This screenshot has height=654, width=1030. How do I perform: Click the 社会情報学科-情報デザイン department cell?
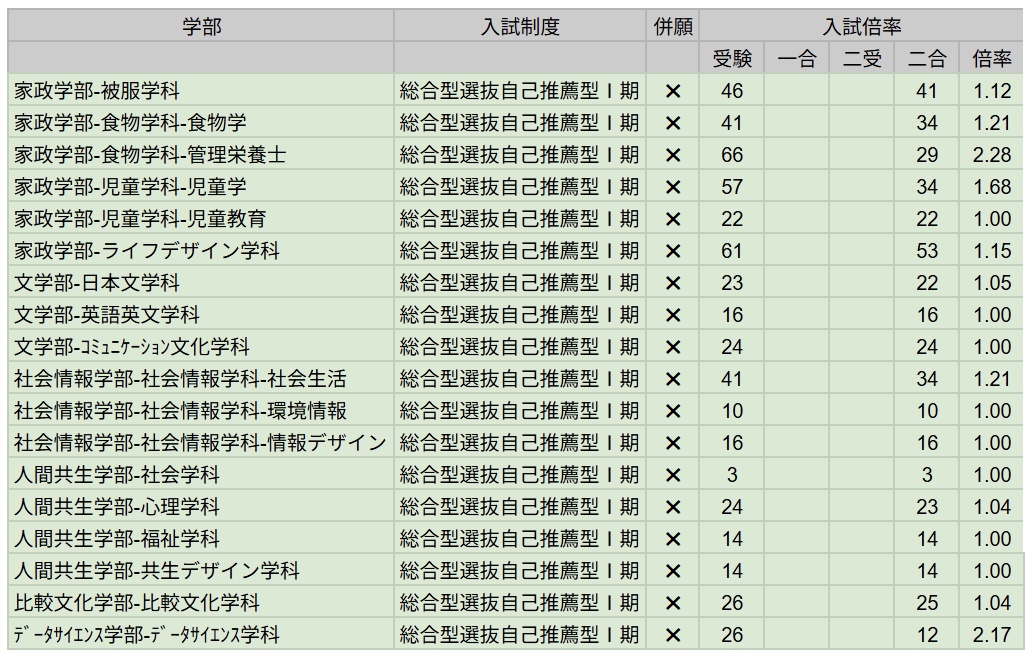click(200, 443)
